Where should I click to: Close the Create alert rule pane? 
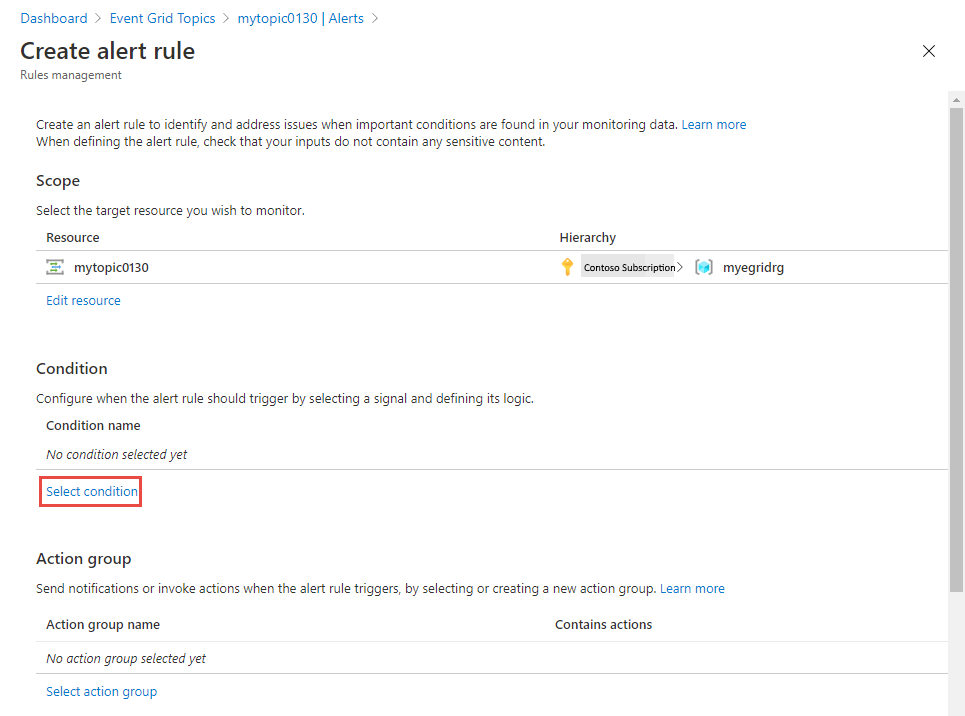click(928, 50)
